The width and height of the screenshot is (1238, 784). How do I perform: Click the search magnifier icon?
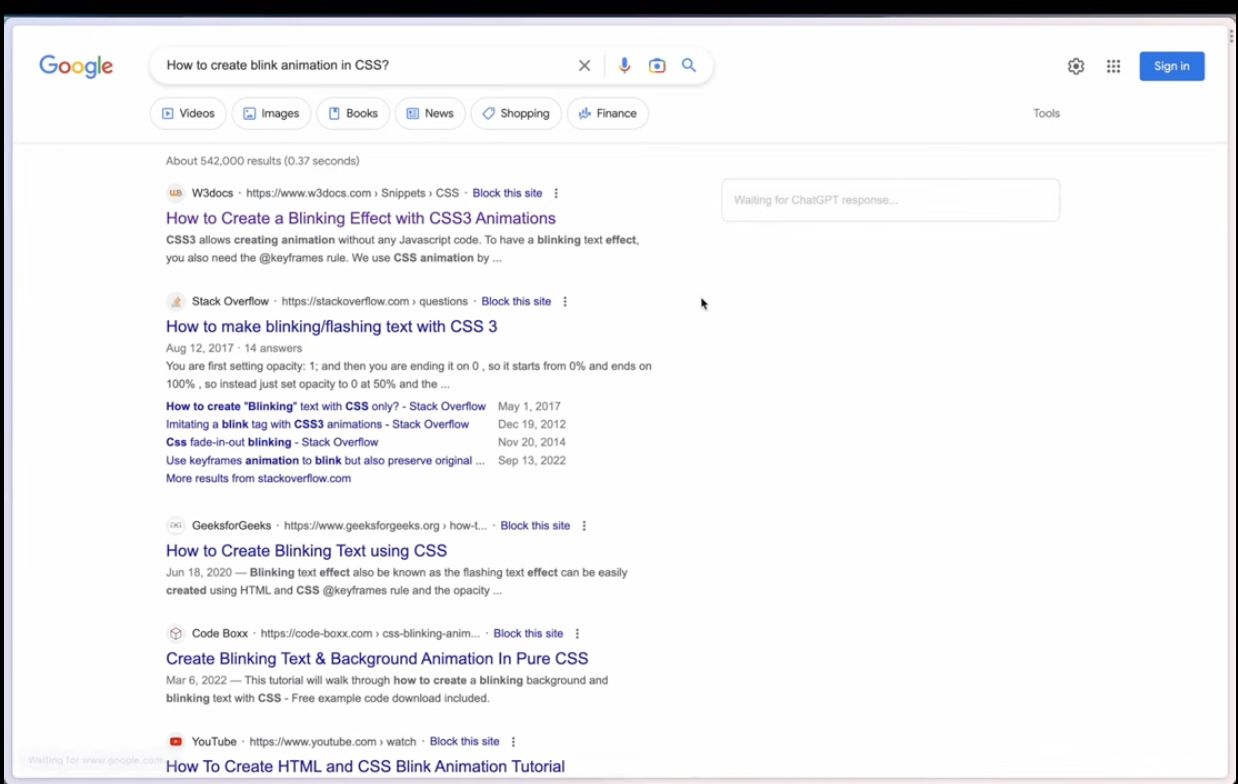tap(689, 65)
